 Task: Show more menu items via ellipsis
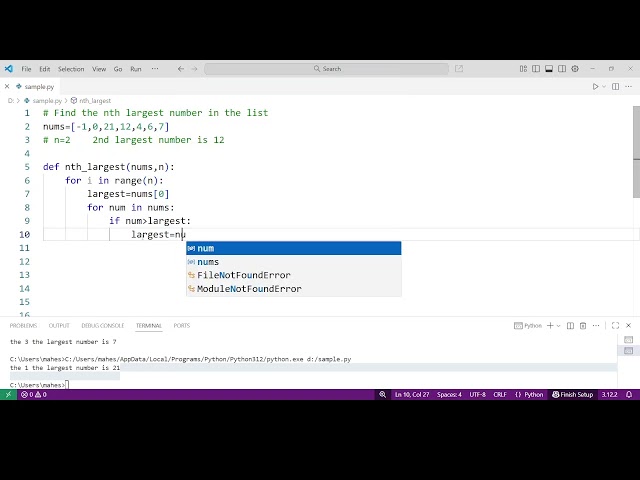click(155, 69)
